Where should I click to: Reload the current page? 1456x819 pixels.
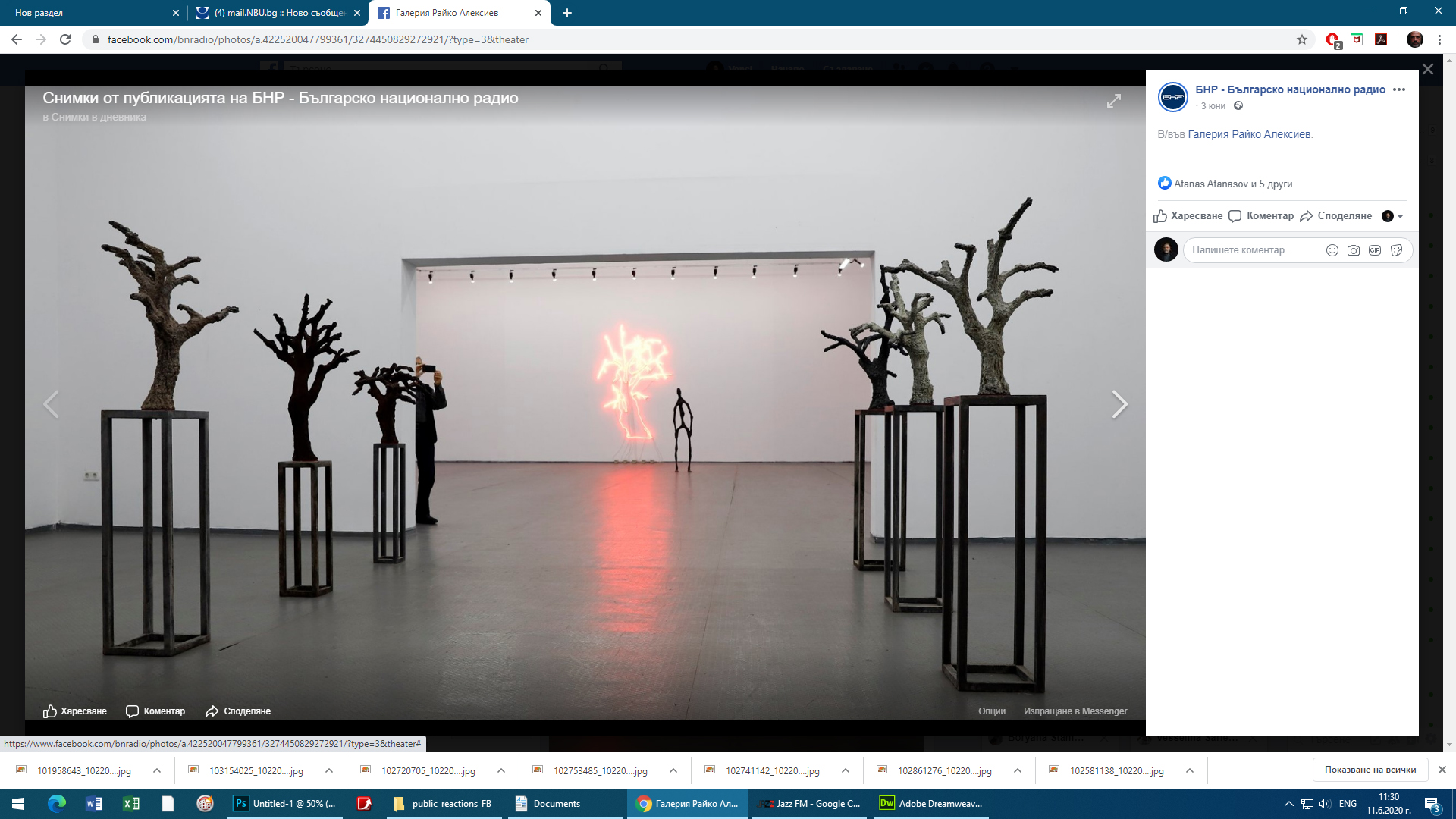click(65, 39)
